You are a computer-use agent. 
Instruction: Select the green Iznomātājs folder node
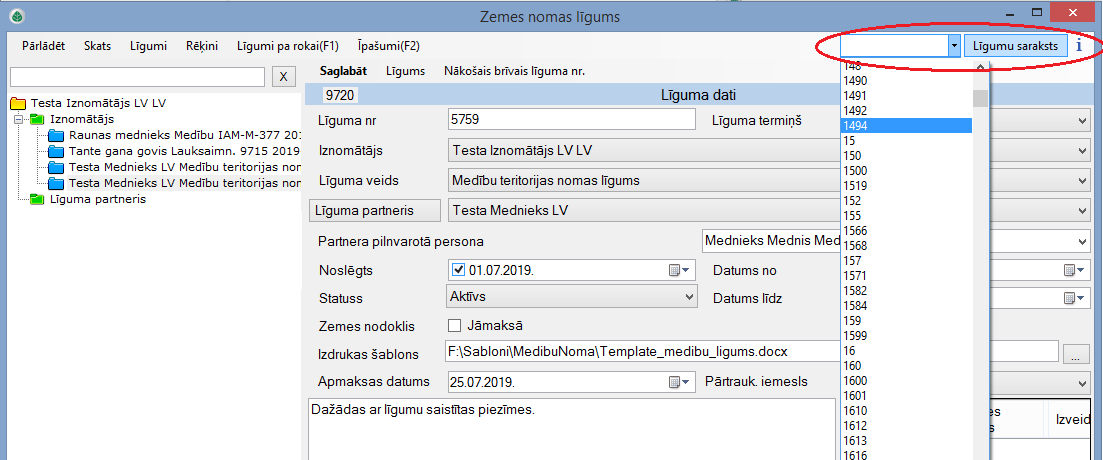(72, 119)
